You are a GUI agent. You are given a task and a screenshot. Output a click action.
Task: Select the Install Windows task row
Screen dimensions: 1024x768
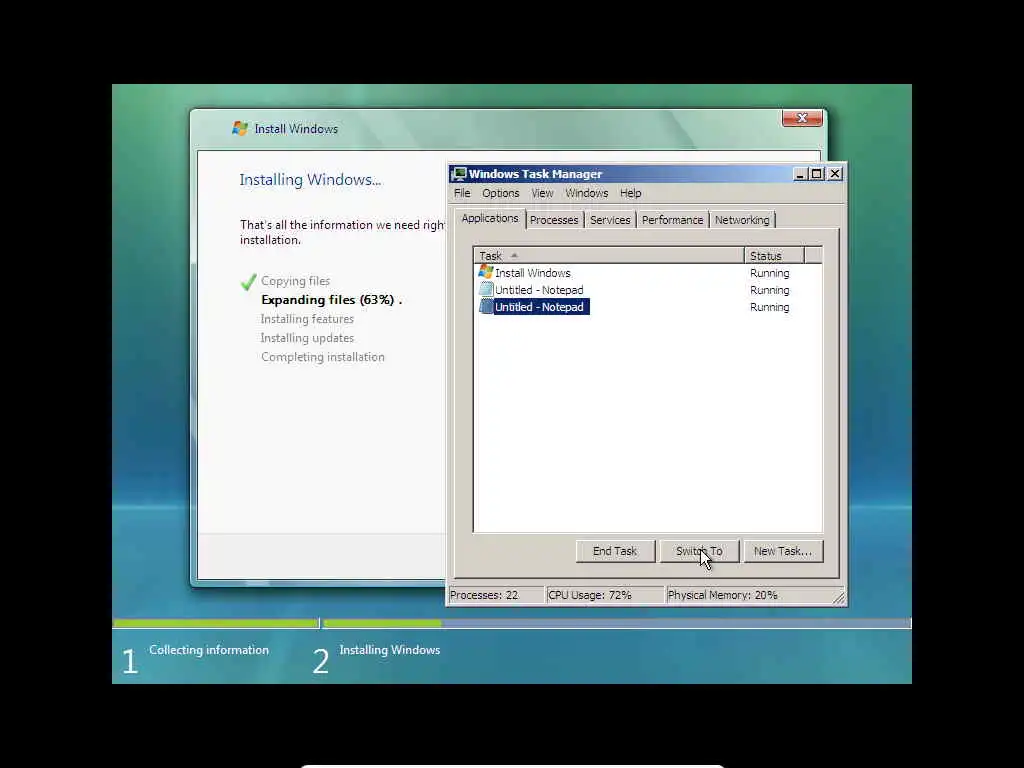(x=648, y=273)
